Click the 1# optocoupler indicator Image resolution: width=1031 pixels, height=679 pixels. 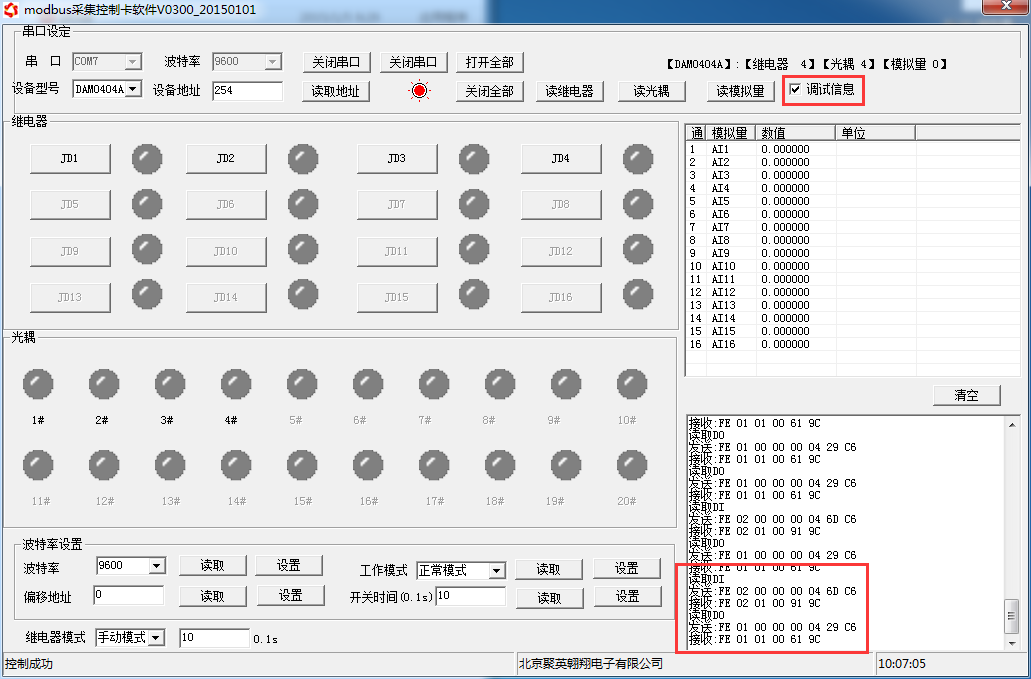coord(38,384)
